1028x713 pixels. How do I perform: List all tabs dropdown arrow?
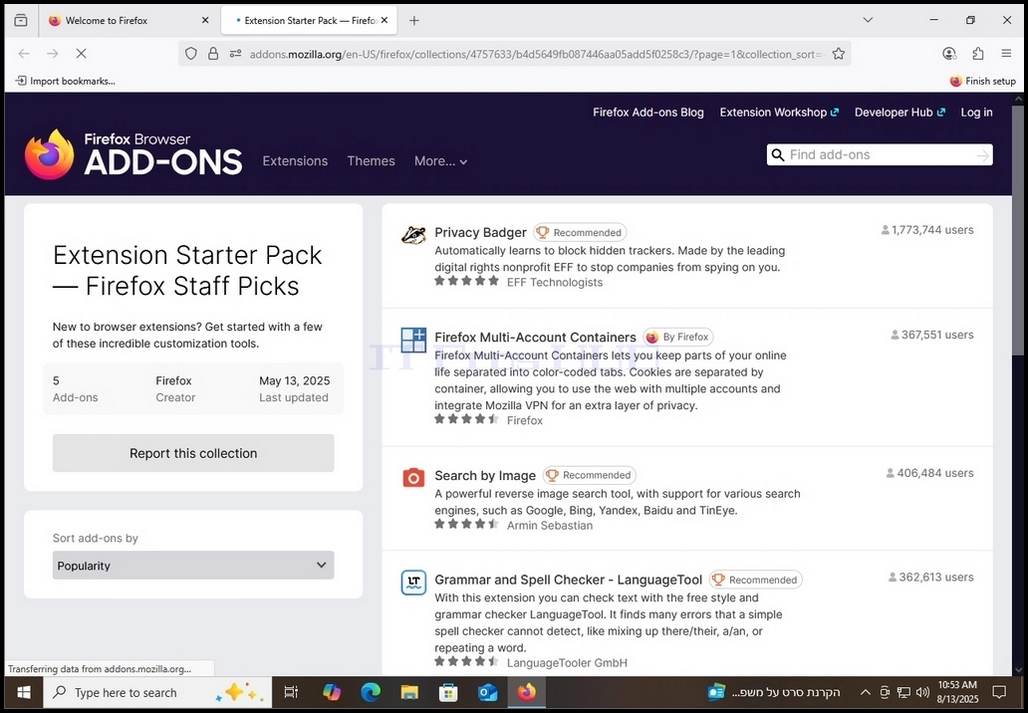867,20
